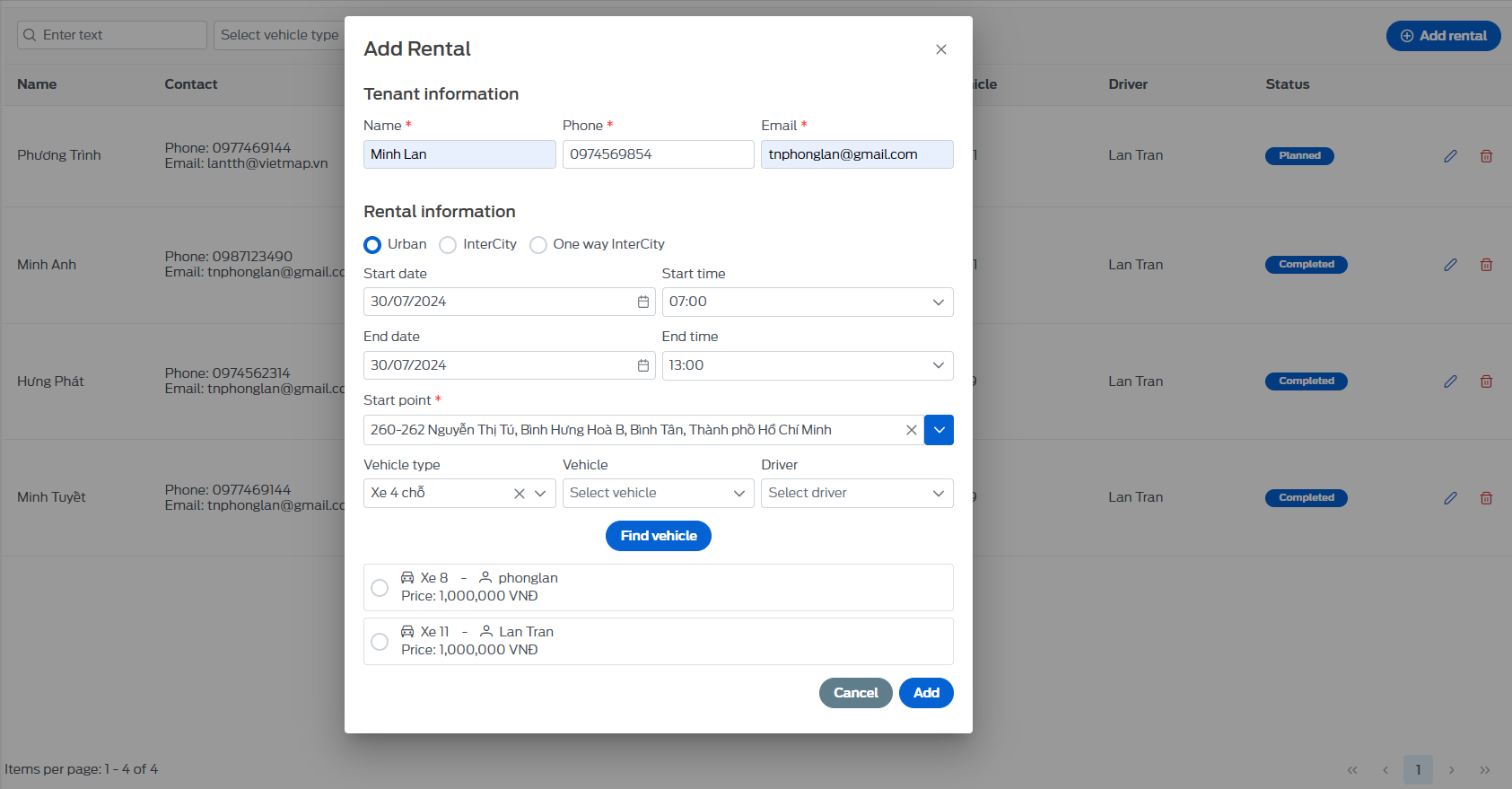Go to the next page arrow
This screenshot has height=789, width=1512.
[1451, 770]
